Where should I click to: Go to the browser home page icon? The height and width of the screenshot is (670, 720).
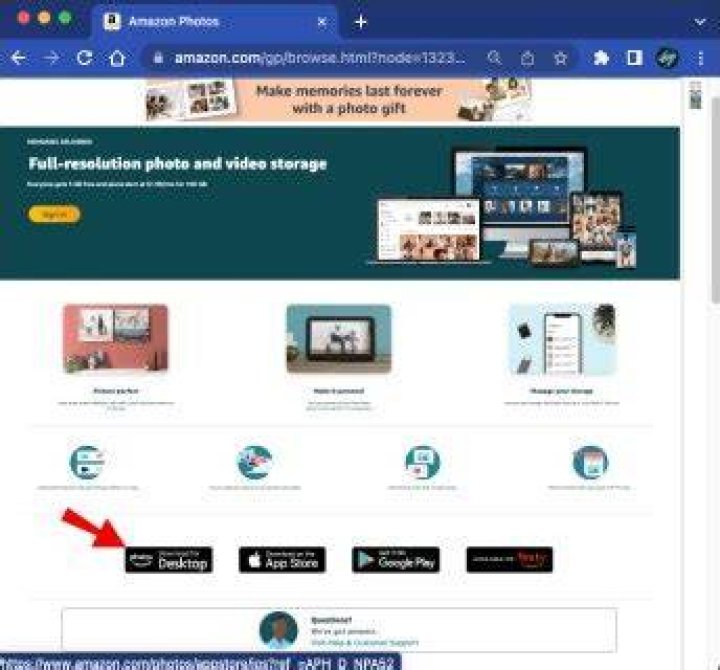(x=117, y=58)
